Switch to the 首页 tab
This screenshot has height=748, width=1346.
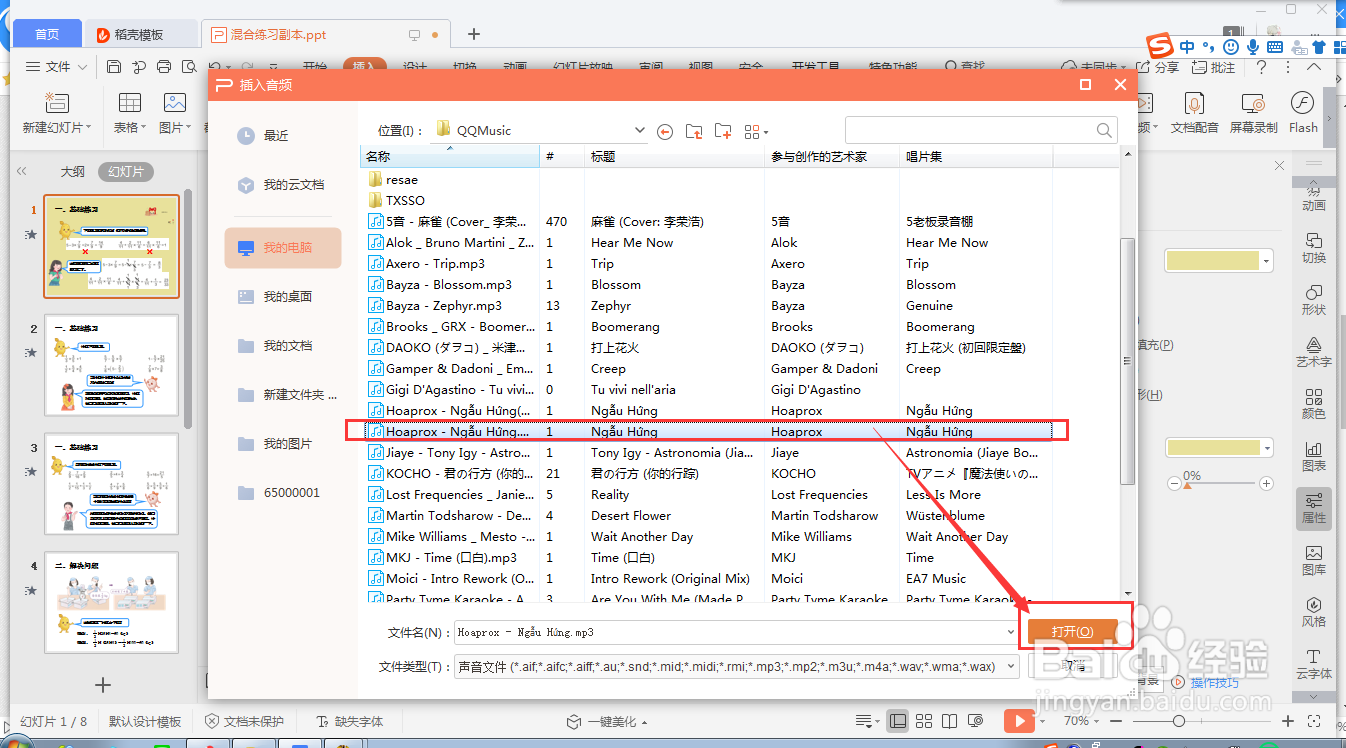(46, 35)
